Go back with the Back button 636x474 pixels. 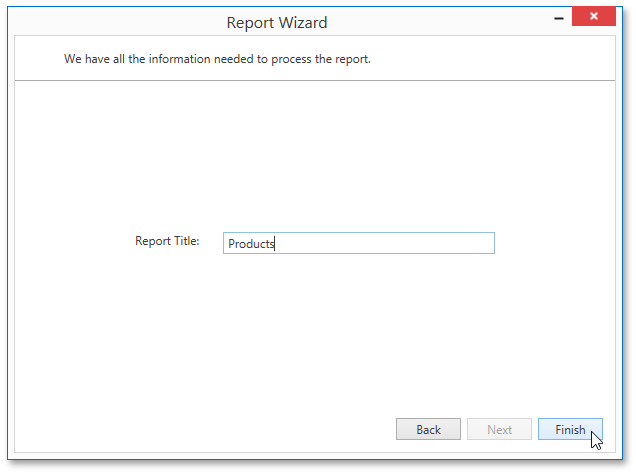pyautogui.click(x=428, y=429)
